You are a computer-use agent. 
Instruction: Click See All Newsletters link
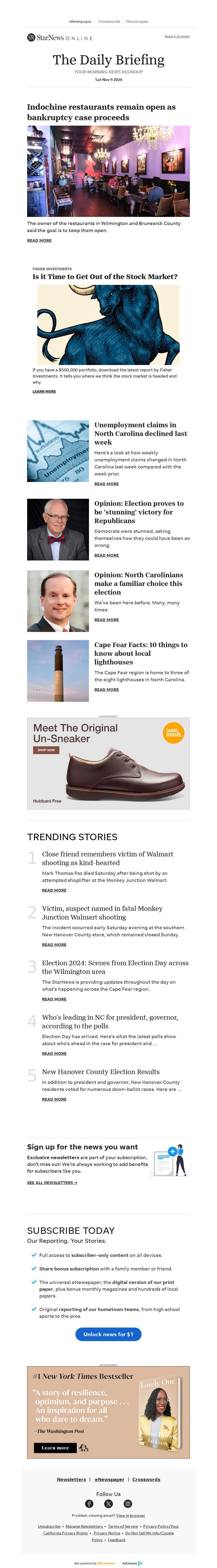(x=52, y=1183)
